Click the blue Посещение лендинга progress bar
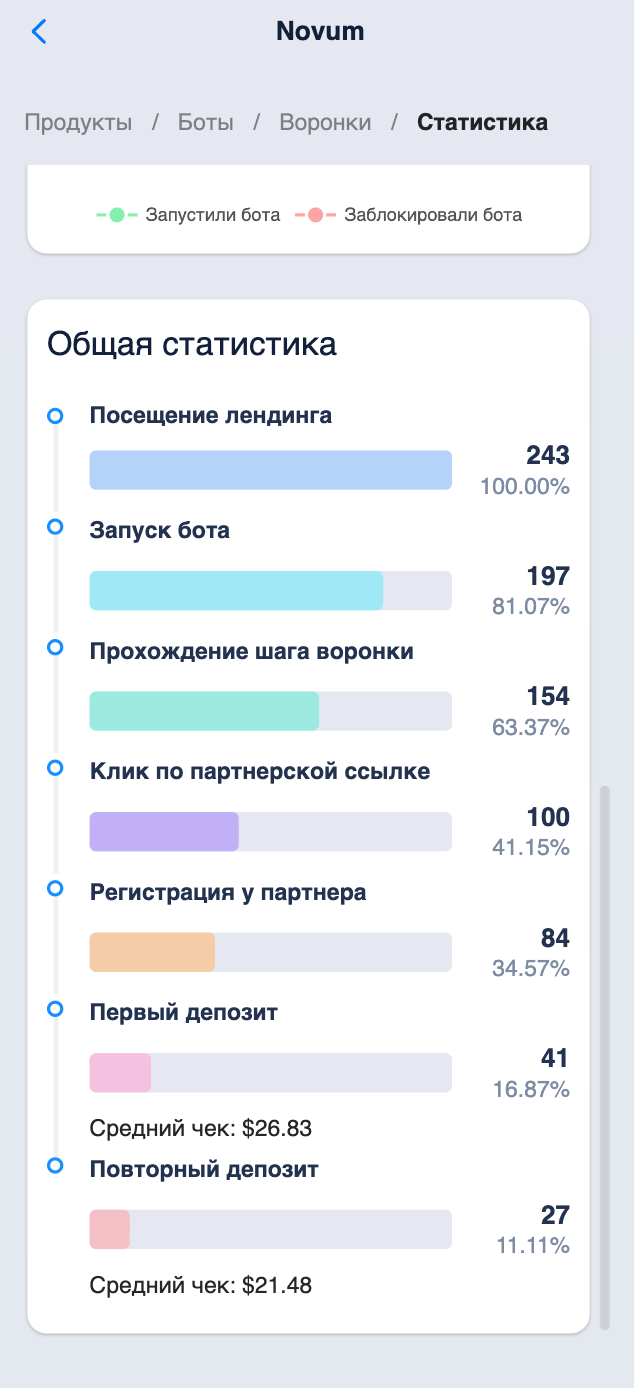The image size is (634, 1388). tap(270, 470)
